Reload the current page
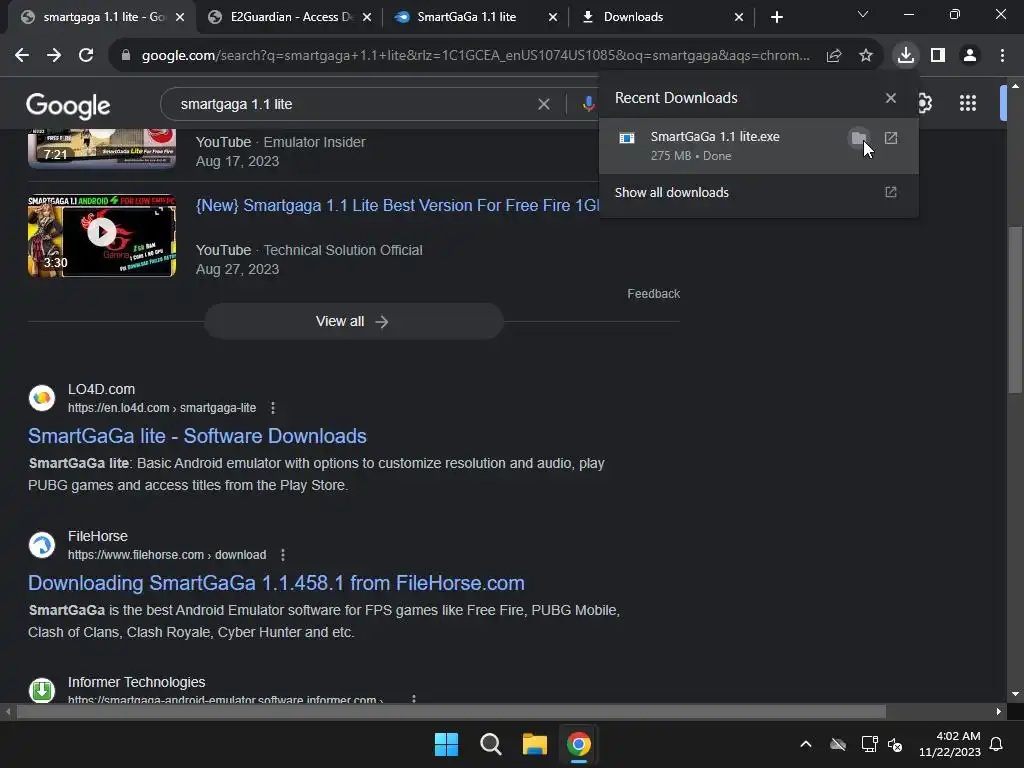This screenshot has width=1024, height=768. point(86,56)
